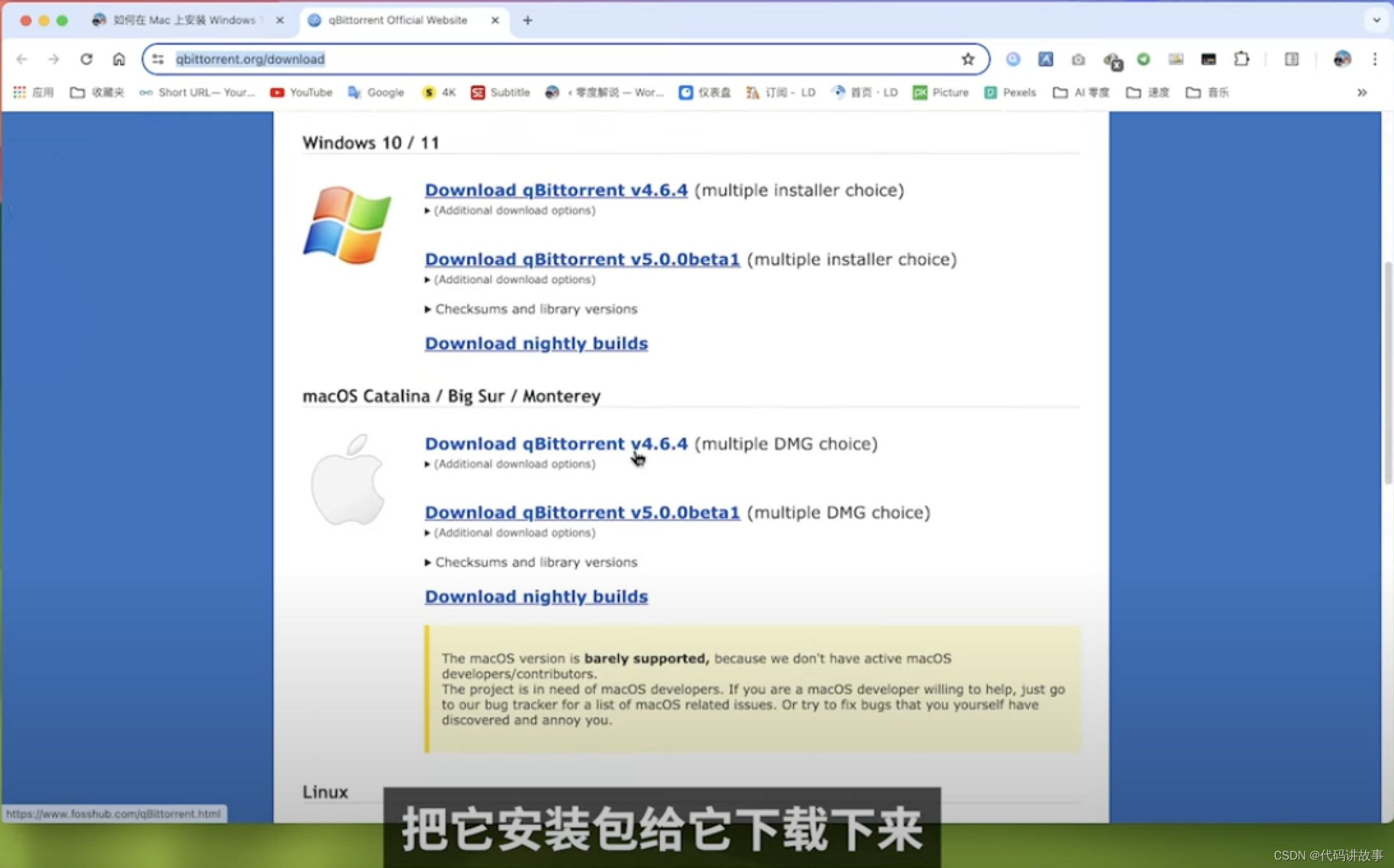Expand Windows checksums and library versions
The height and width of the screenshot is (868, 1394).
coord(531,309)
